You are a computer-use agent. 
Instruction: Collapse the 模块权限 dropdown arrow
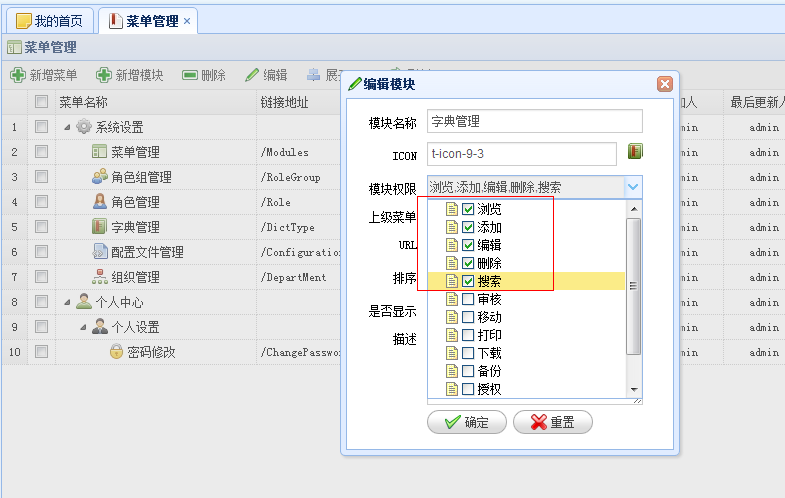click(x=633, y=187)
